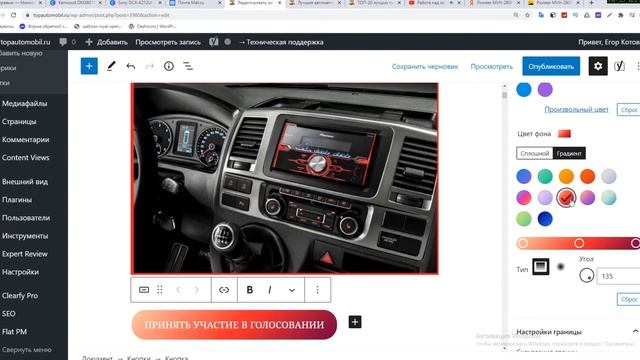Click the middle gradient bar control point

pos(579,243)
